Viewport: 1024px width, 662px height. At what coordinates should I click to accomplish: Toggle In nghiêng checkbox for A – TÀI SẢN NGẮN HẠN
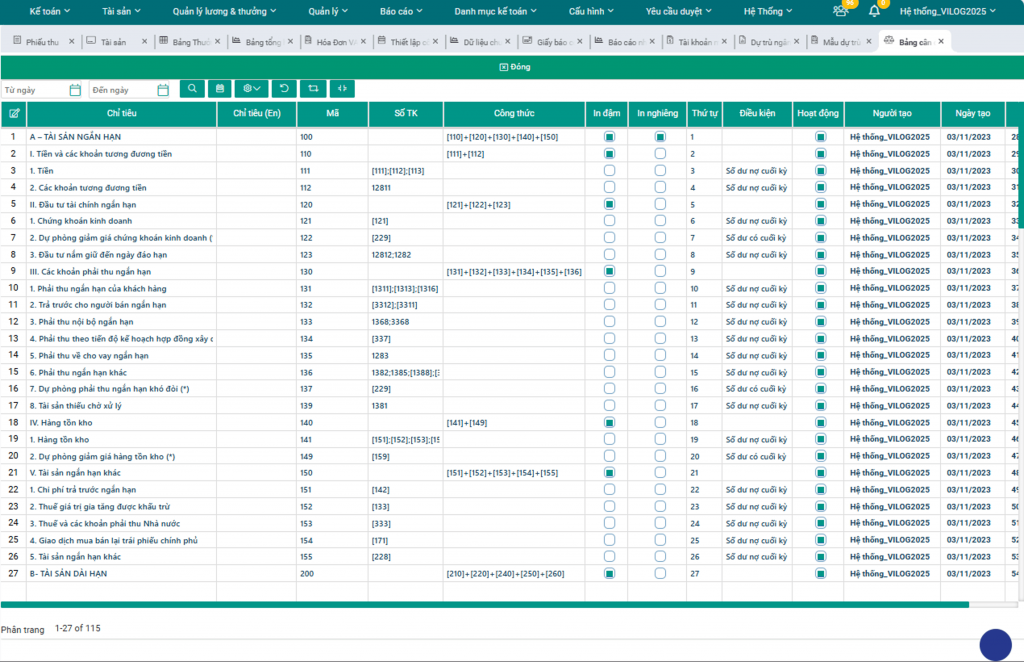[x=660, y=136]
